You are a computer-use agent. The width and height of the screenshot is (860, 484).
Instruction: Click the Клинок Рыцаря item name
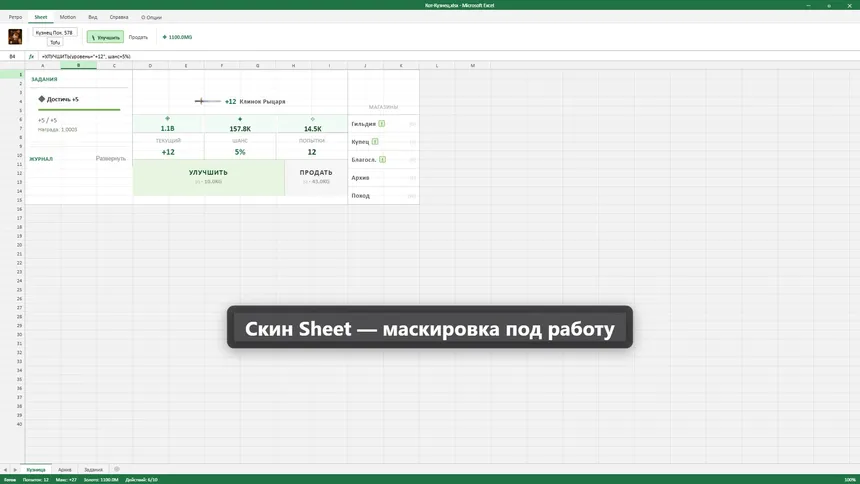(262, 102)
